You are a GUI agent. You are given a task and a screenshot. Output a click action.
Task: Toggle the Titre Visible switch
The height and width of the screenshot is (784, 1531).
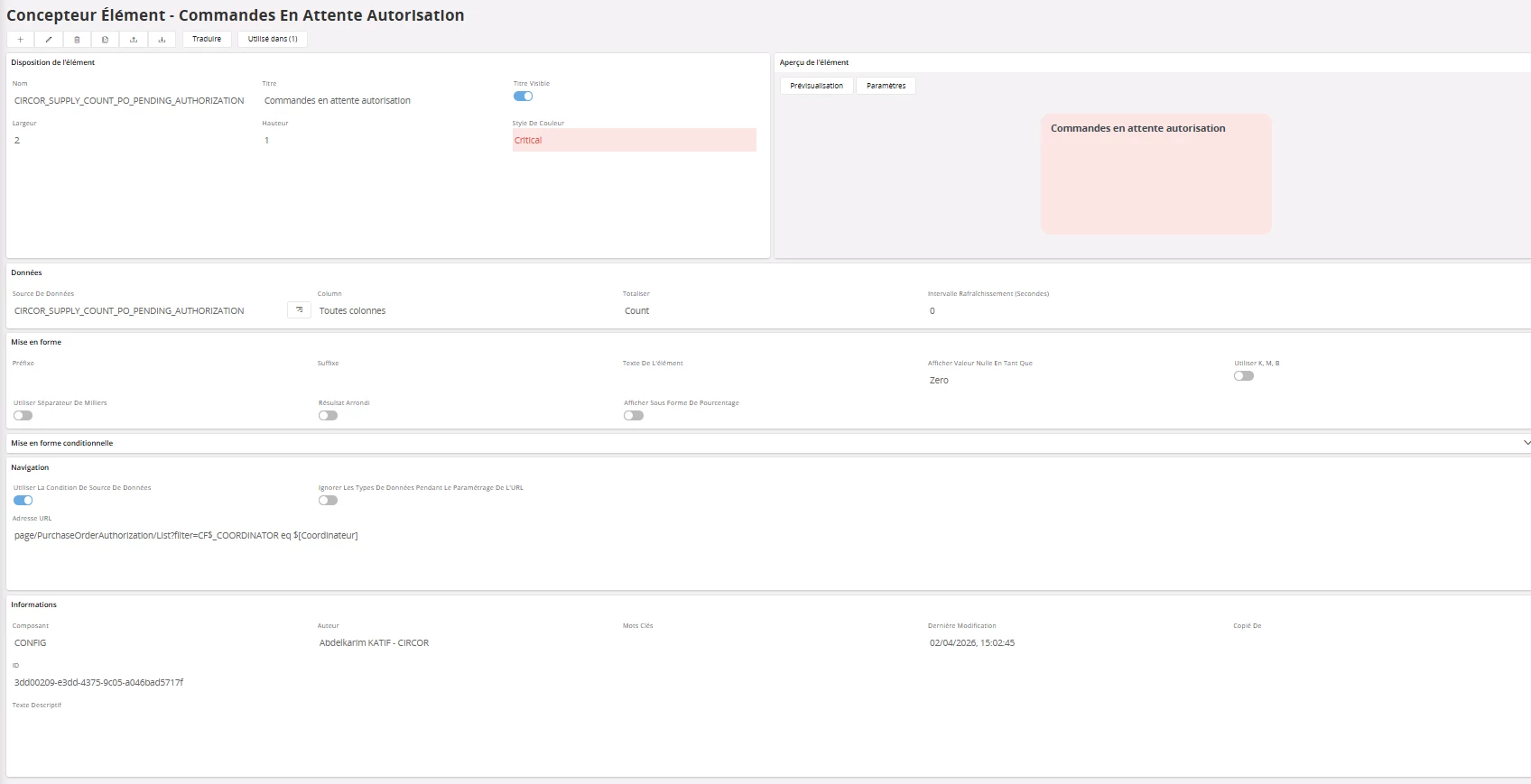point(524,97)
